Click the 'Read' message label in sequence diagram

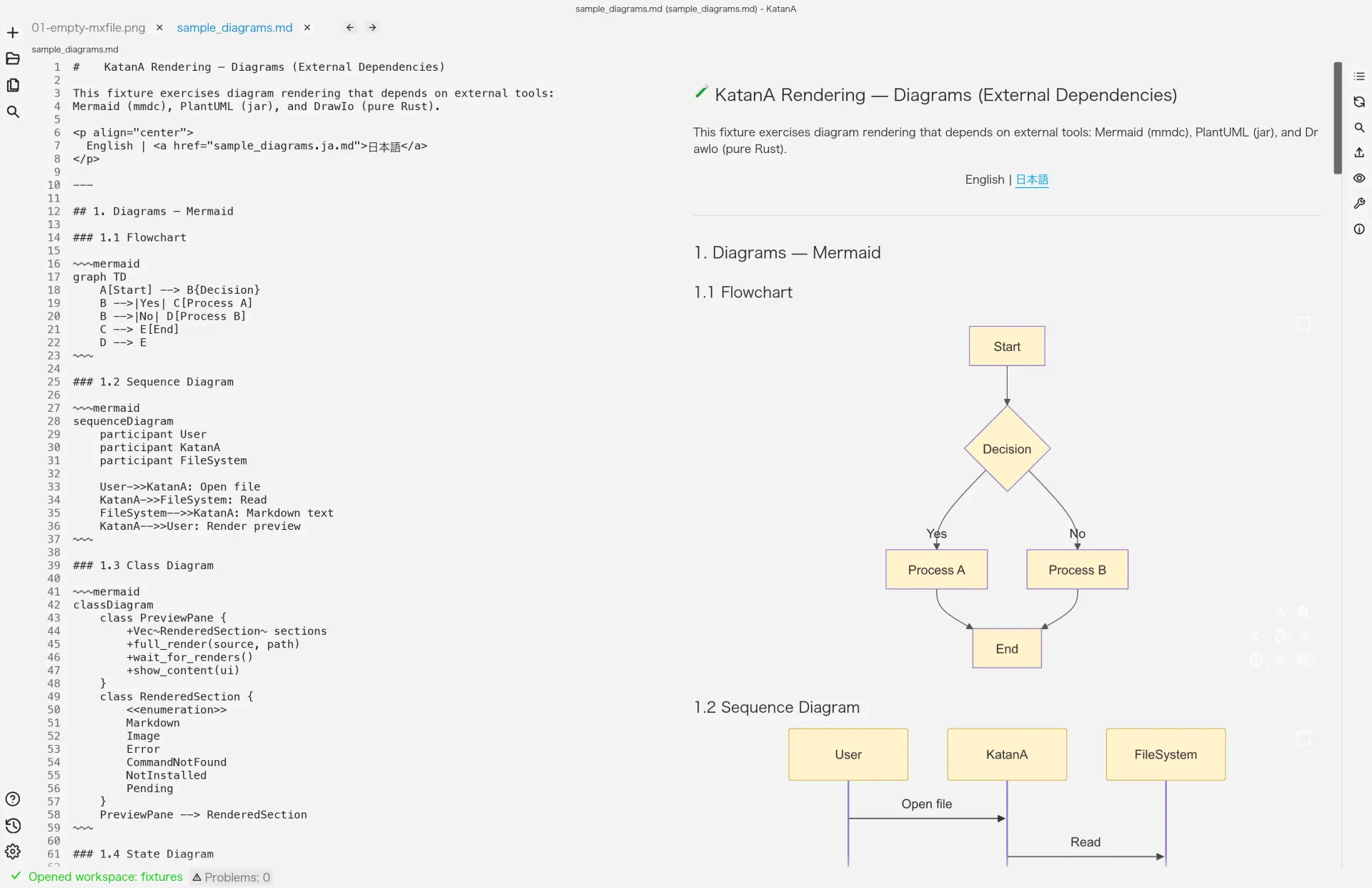[1085, 842]
